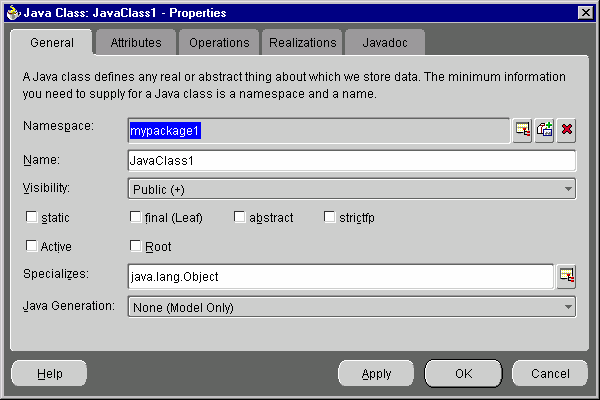
Task: Click into the Name text field
Action: (x=352, y=160)
